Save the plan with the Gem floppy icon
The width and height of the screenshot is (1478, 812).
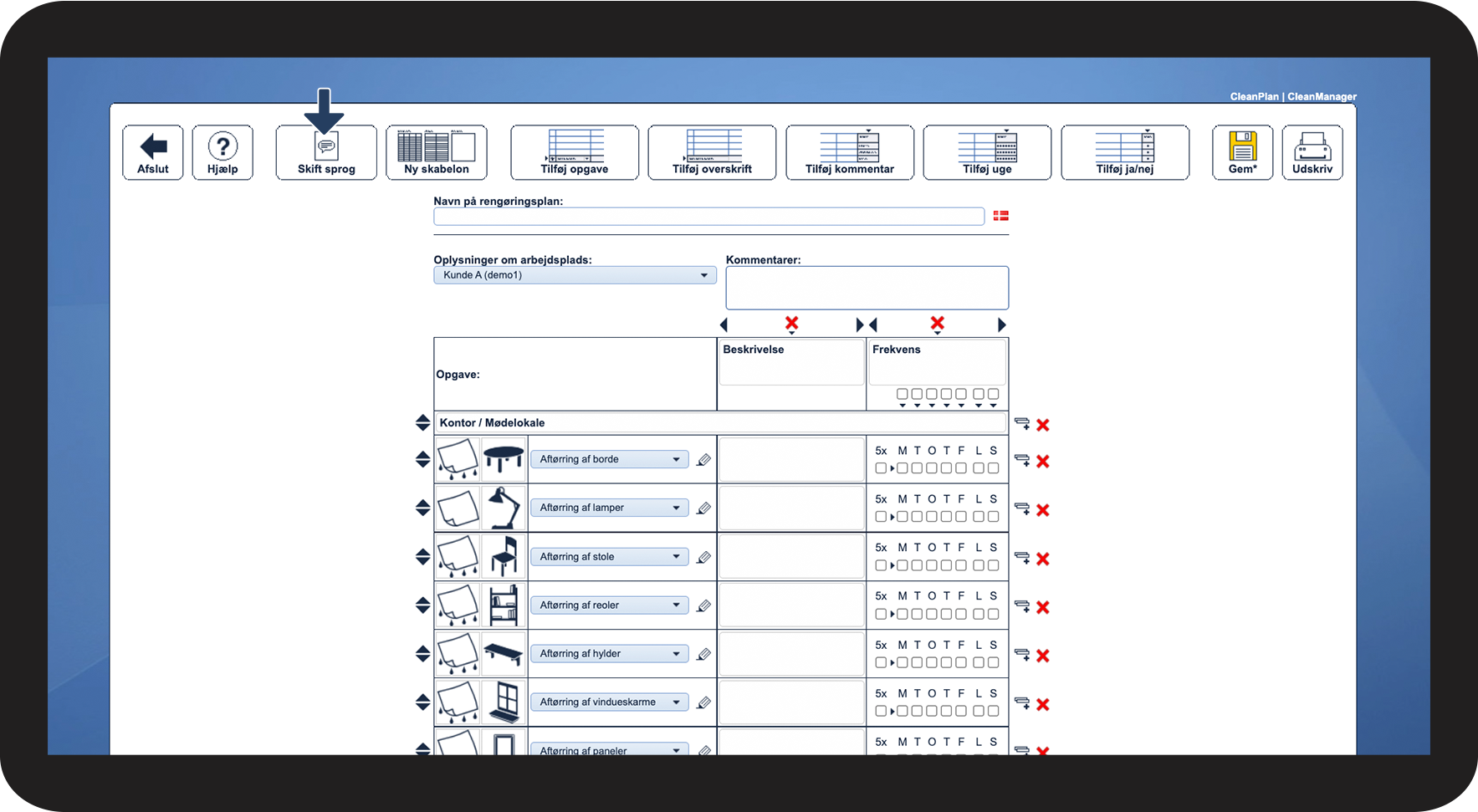pyautogui.click(x=1243, y=152)
